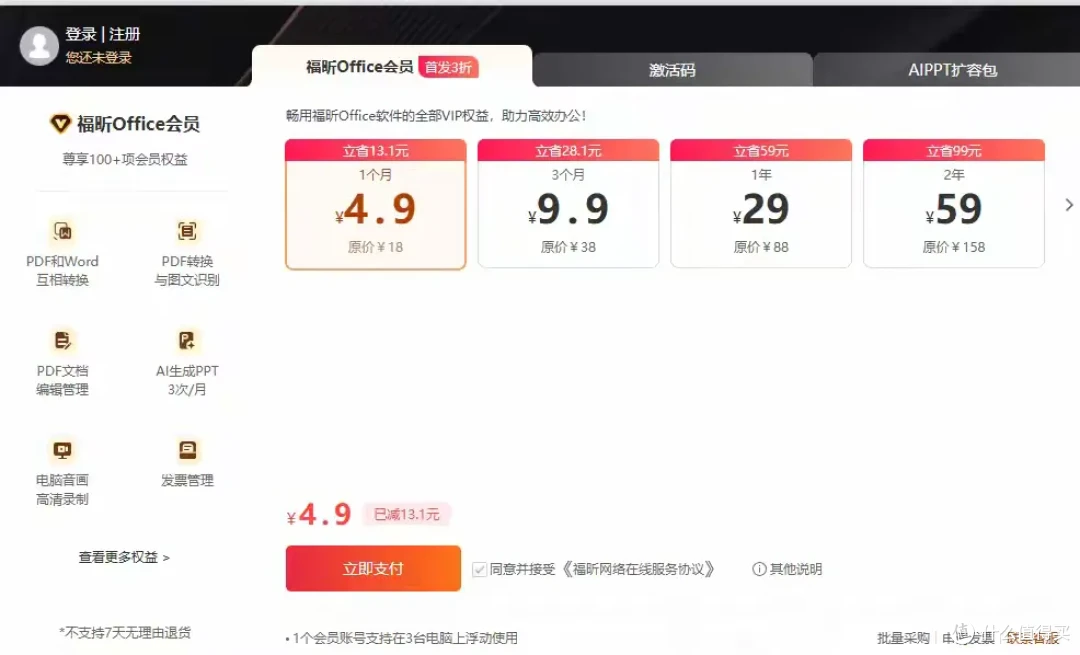Click the AI生成PPT icon

(x=187, y=340)
